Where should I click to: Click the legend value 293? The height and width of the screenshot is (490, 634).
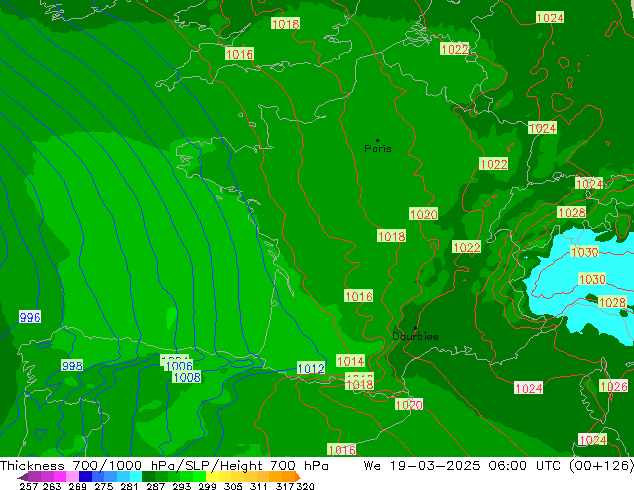pyautogui.click(x=181, y=486)
